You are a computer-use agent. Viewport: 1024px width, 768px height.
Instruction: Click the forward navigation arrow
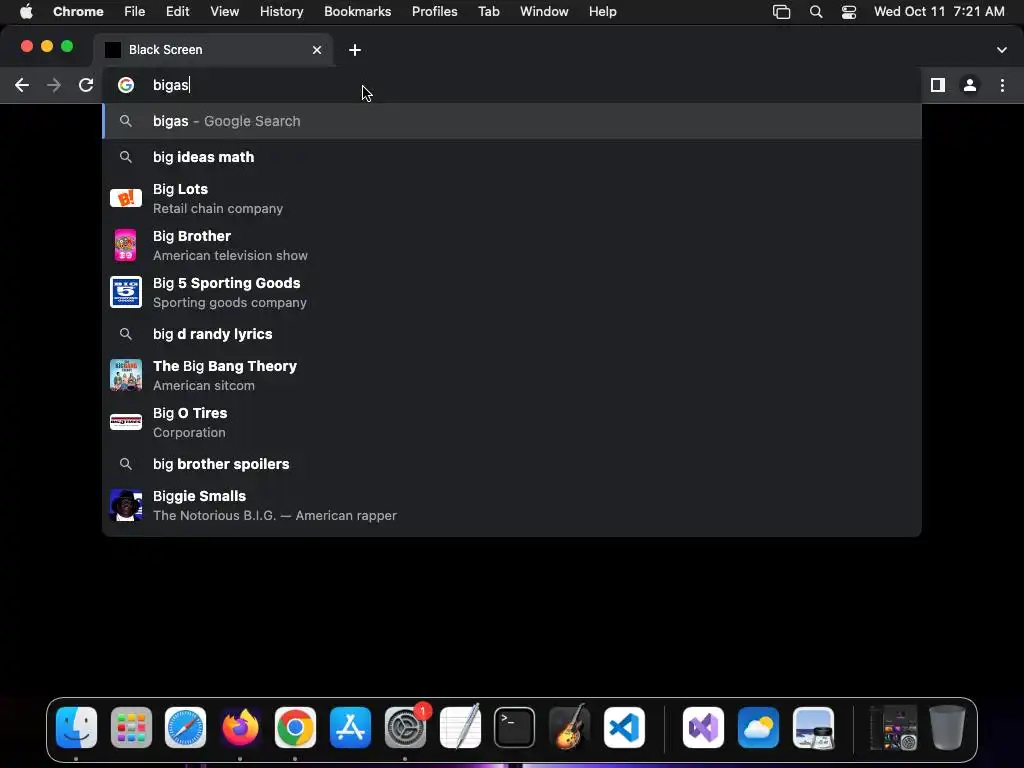(54, 85)
